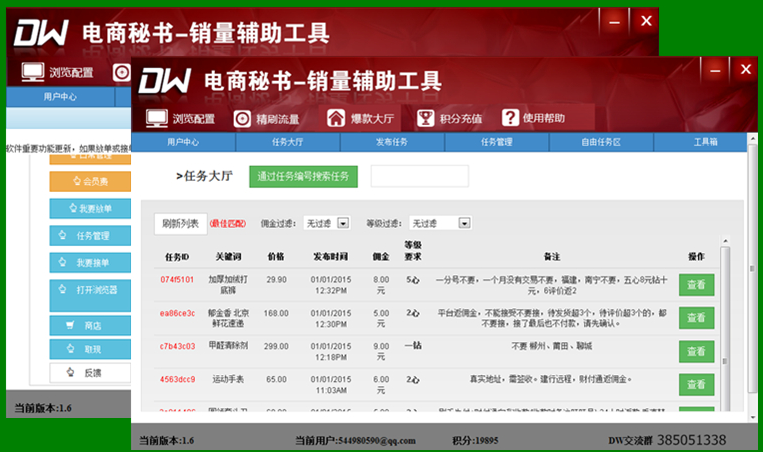Click task ID c7b43c03

[x=177, y=346]
